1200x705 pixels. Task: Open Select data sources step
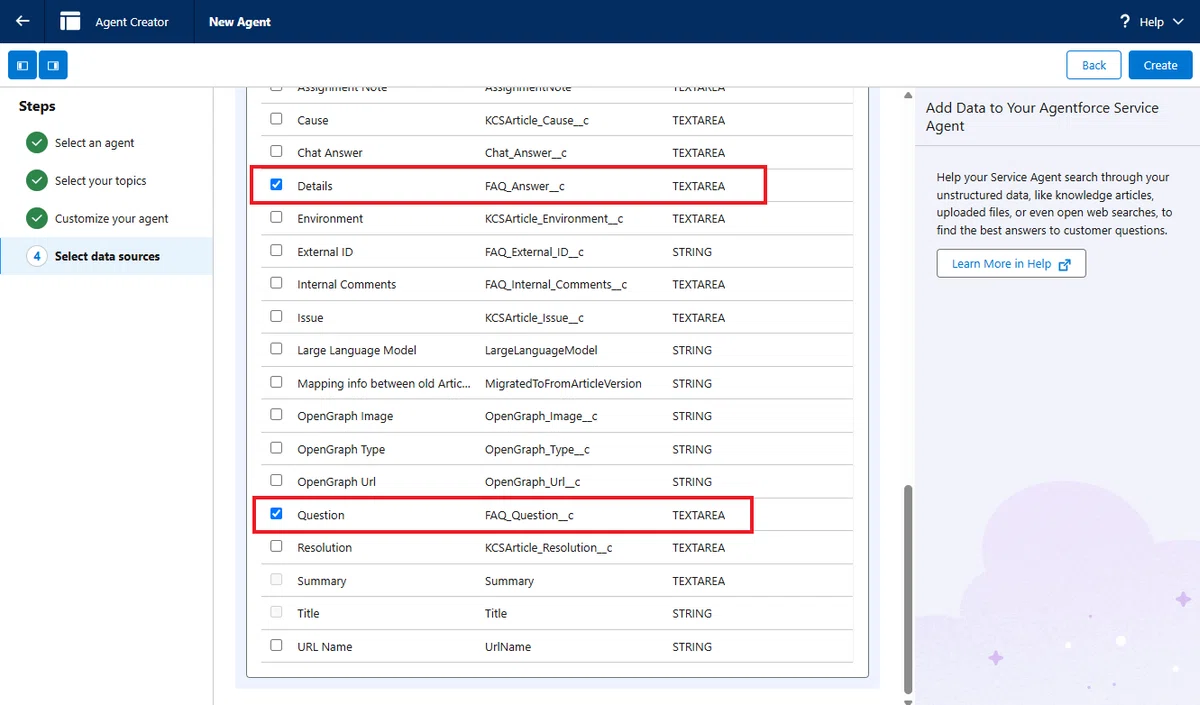[x=107, y=256]
